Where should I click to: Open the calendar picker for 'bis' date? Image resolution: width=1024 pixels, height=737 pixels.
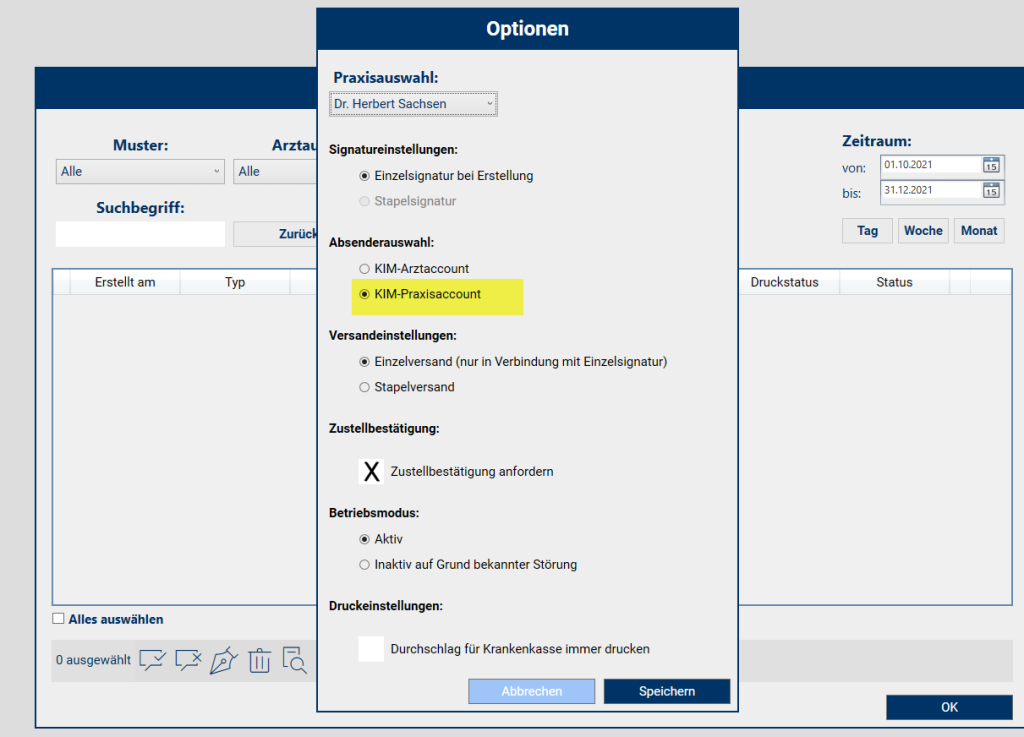click(x=991, y=190)
